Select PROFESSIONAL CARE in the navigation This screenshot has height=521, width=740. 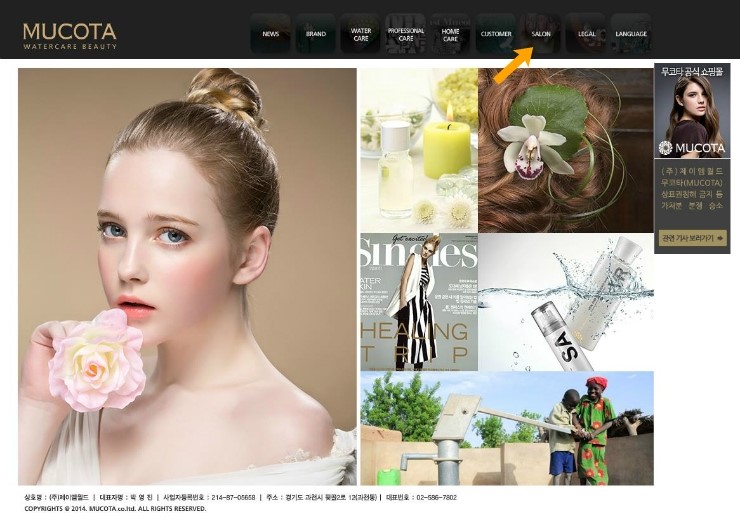point(405,34)
